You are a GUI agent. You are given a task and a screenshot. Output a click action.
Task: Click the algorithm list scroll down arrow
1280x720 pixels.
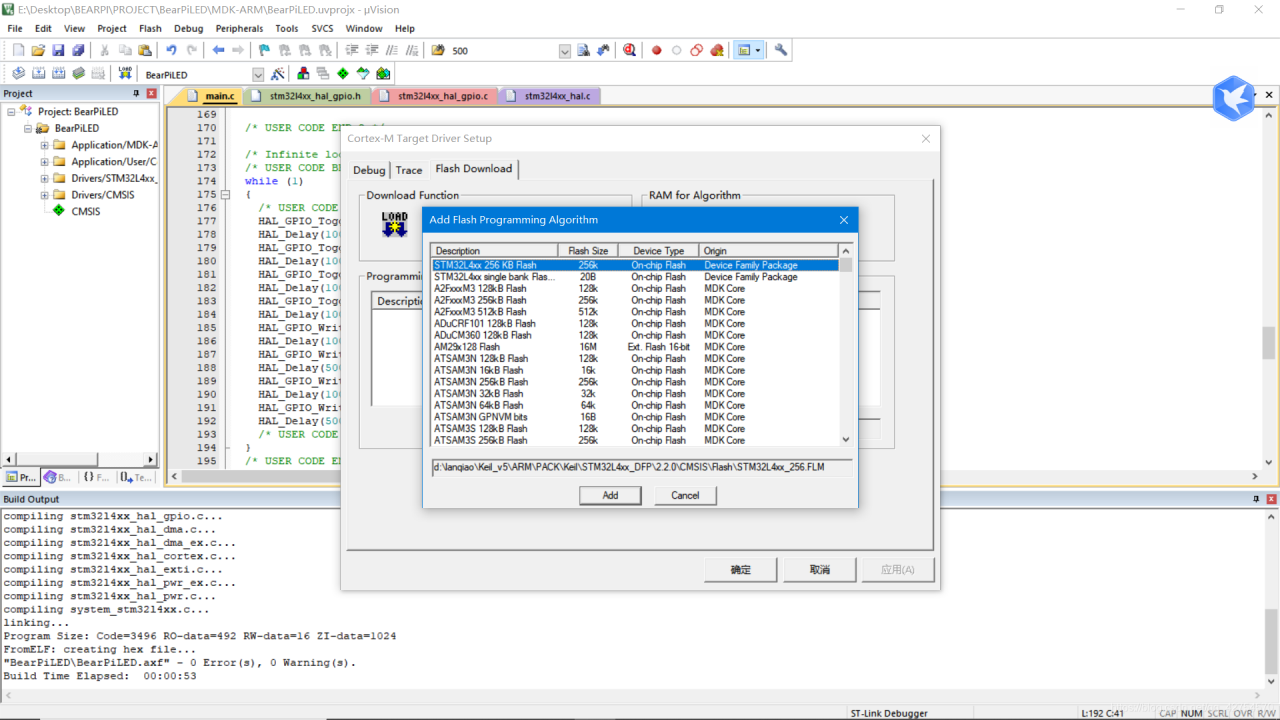(846, 439)
